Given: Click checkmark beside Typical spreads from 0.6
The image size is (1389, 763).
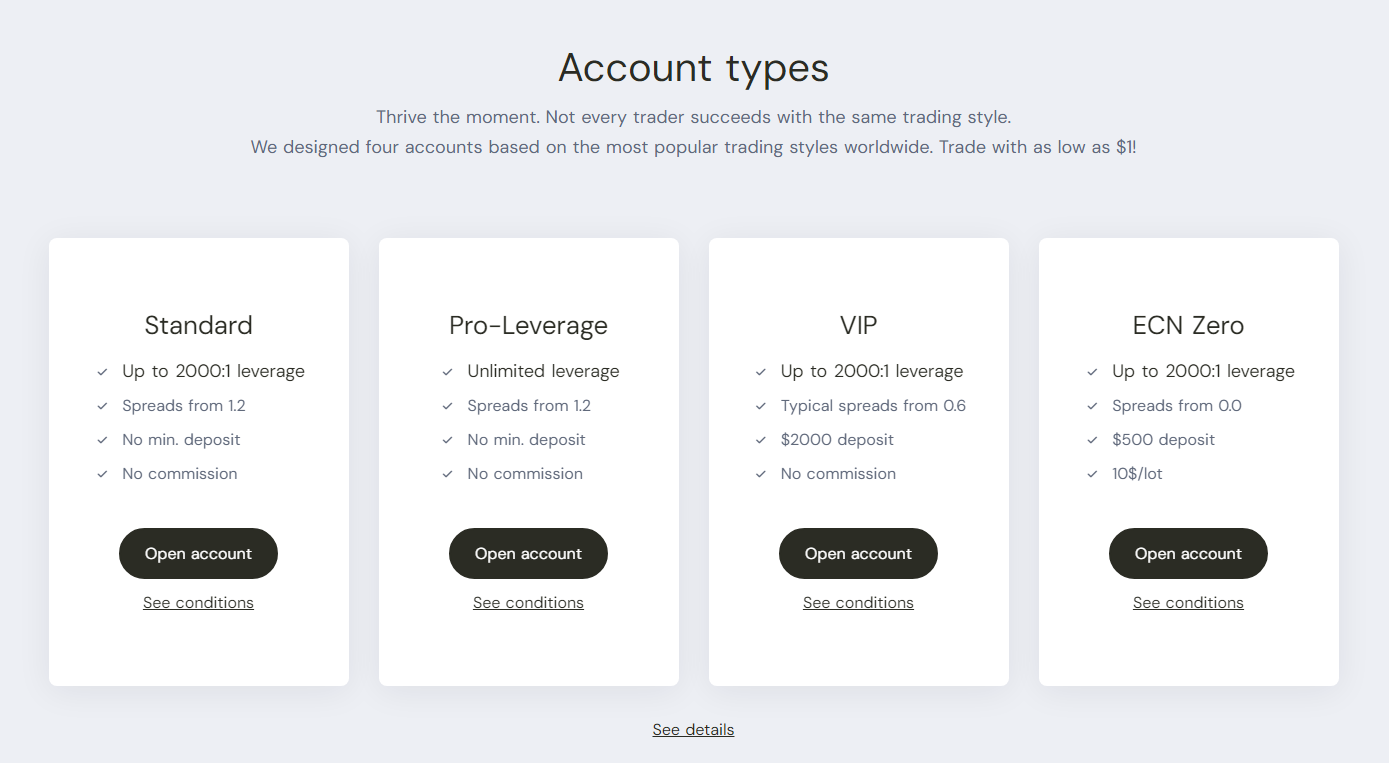Looking at the screenshot, I should click(761, 406).
